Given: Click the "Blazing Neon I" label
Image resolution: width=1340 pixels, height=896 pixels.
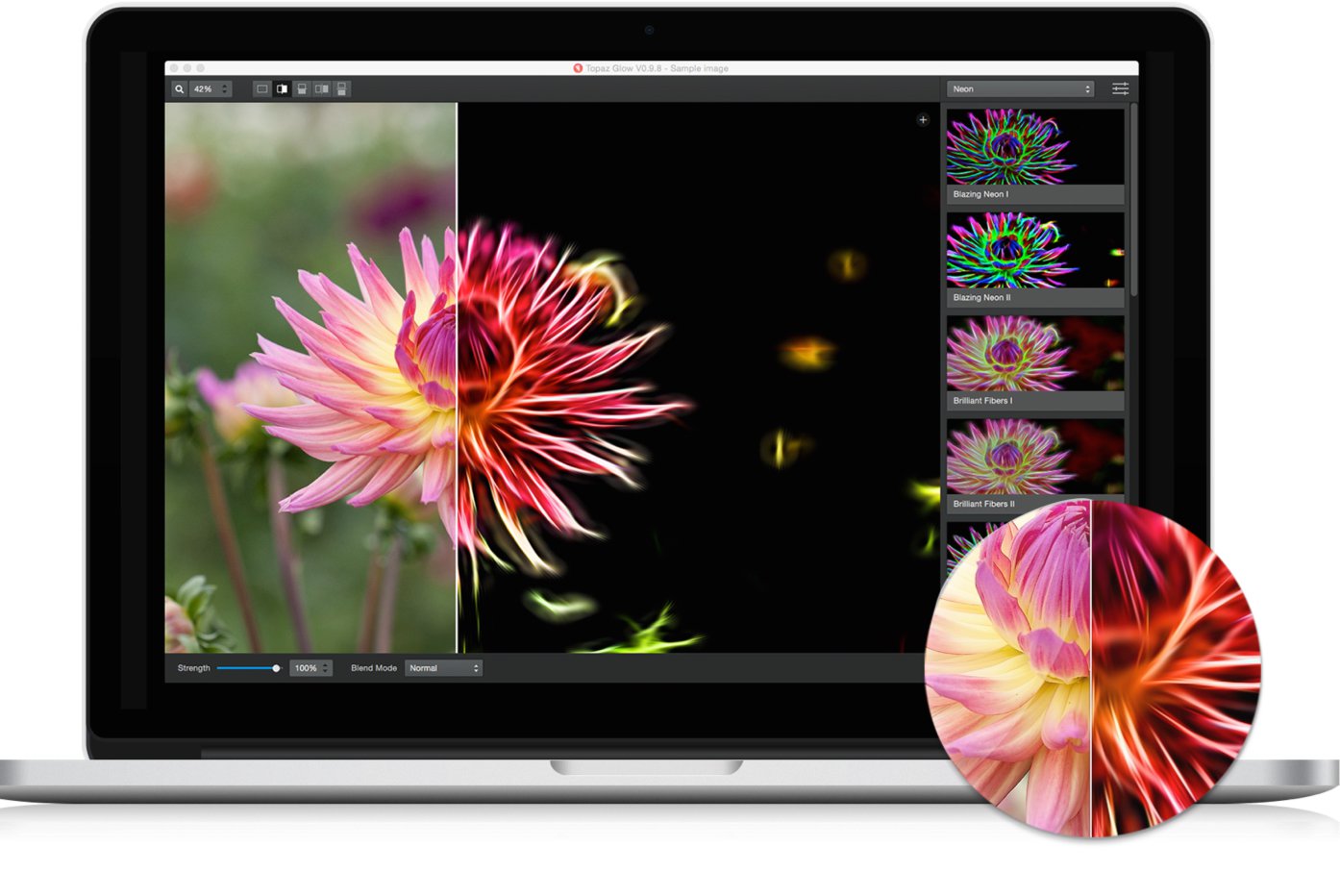Looking at the screenshot, I should (980, 194).
